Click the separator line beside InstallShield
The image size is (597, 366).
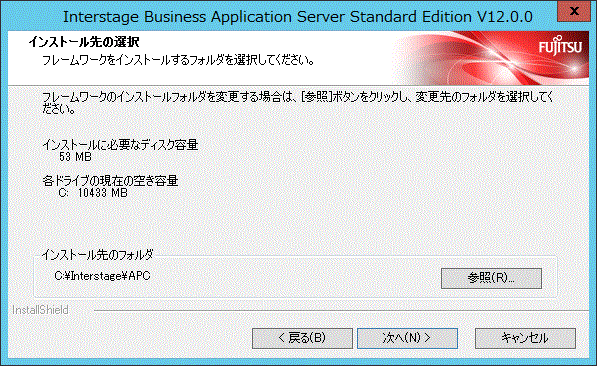(341, 310)
